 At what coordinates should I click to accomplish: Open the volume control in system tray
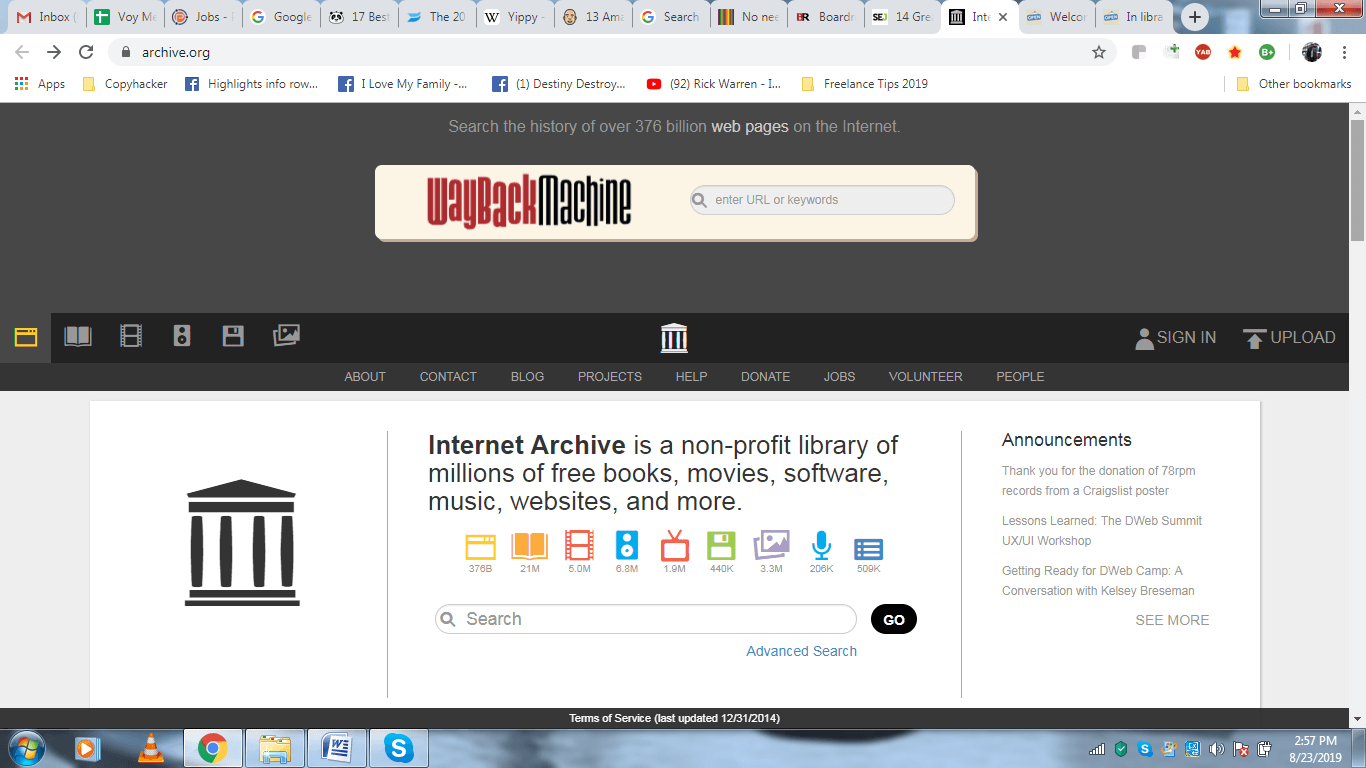pos(1217,749)
